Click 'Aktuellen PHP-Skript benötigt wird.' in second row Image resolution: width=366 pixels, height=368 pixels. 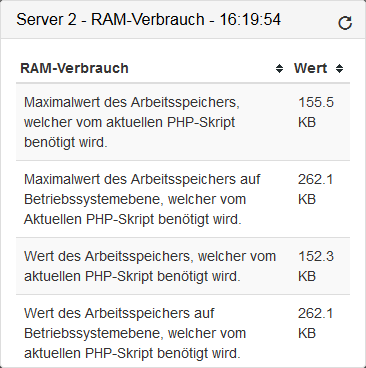133,219
